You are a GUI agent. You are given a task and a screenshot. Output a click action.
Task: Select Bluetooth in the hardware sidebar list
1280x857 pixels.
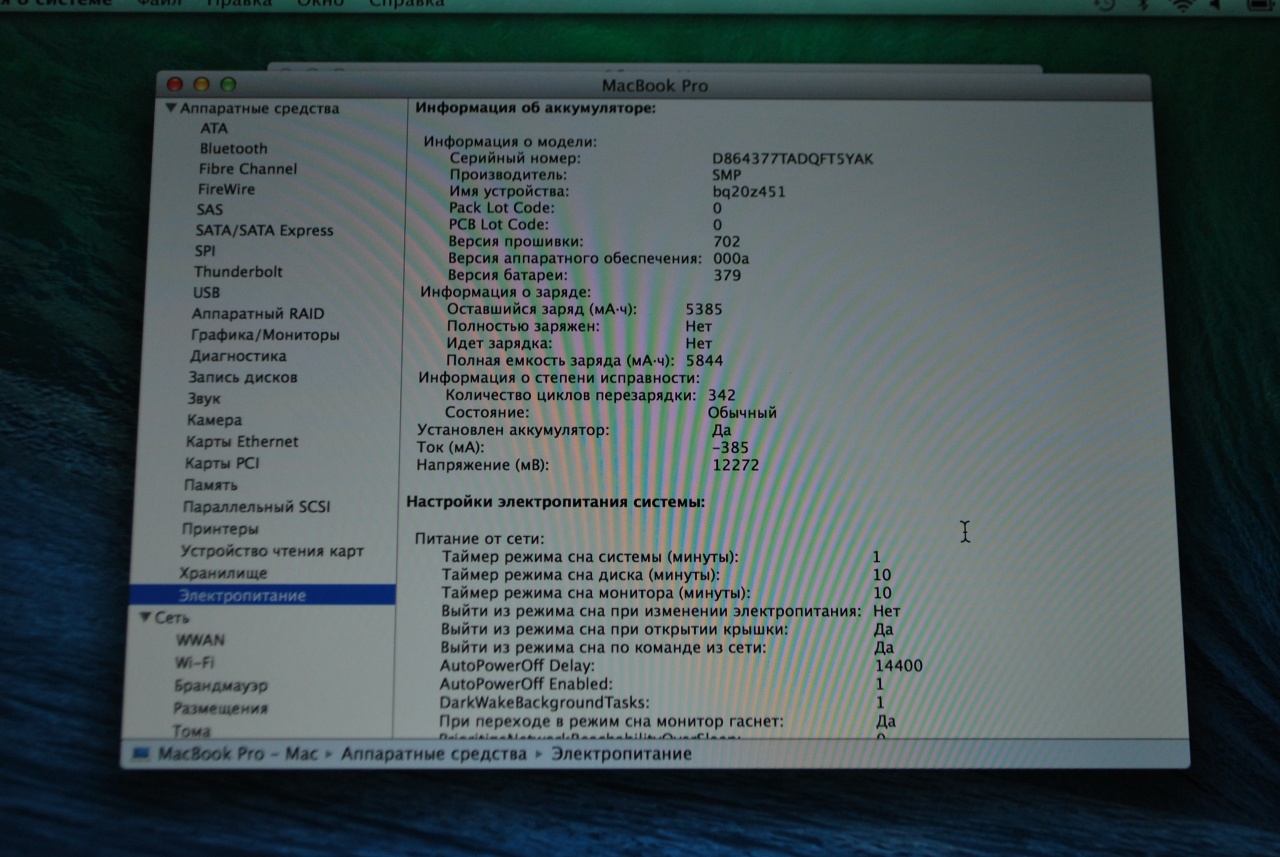[233, 148]
